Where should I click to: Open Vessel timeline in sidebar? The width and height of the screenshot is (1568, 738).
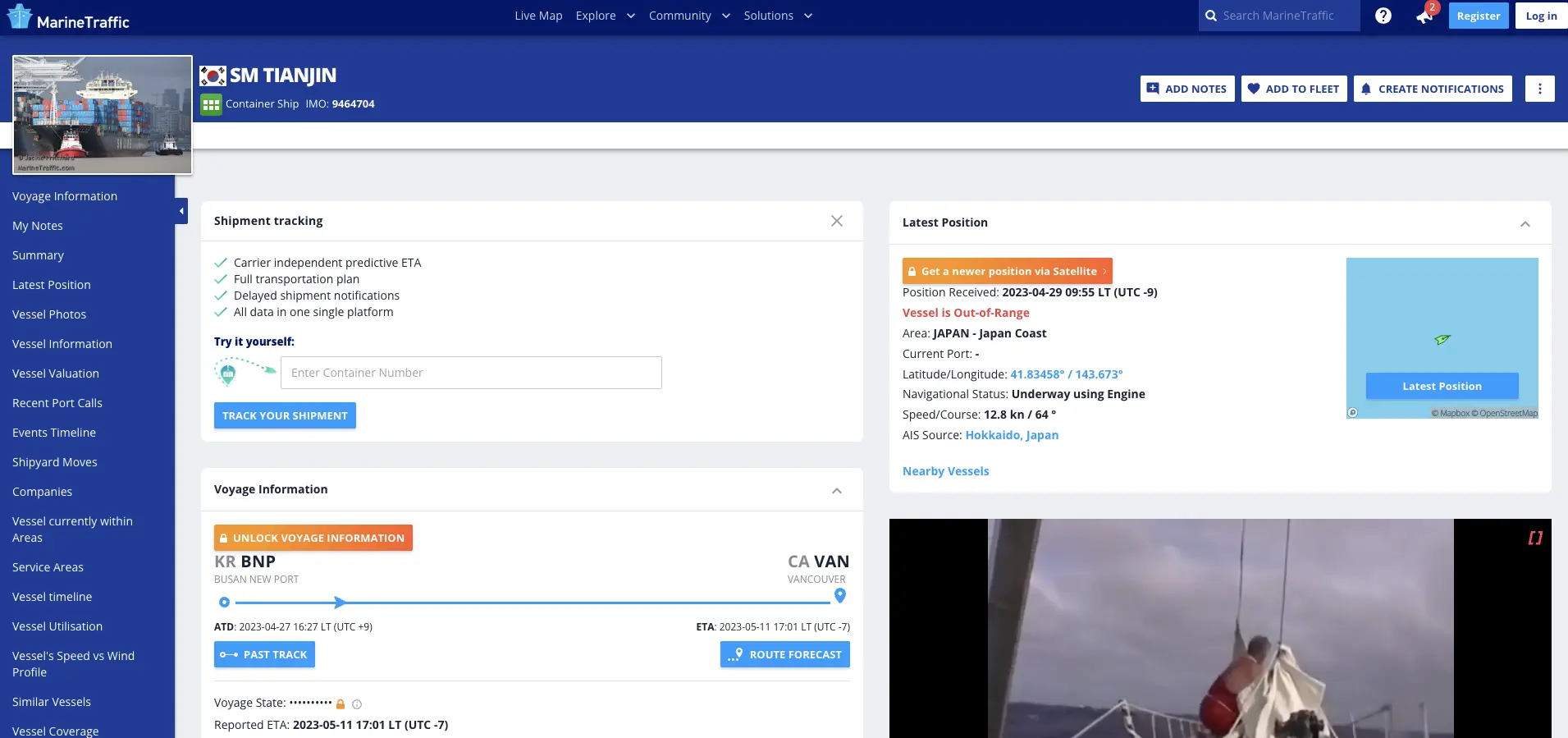(53, 597)
